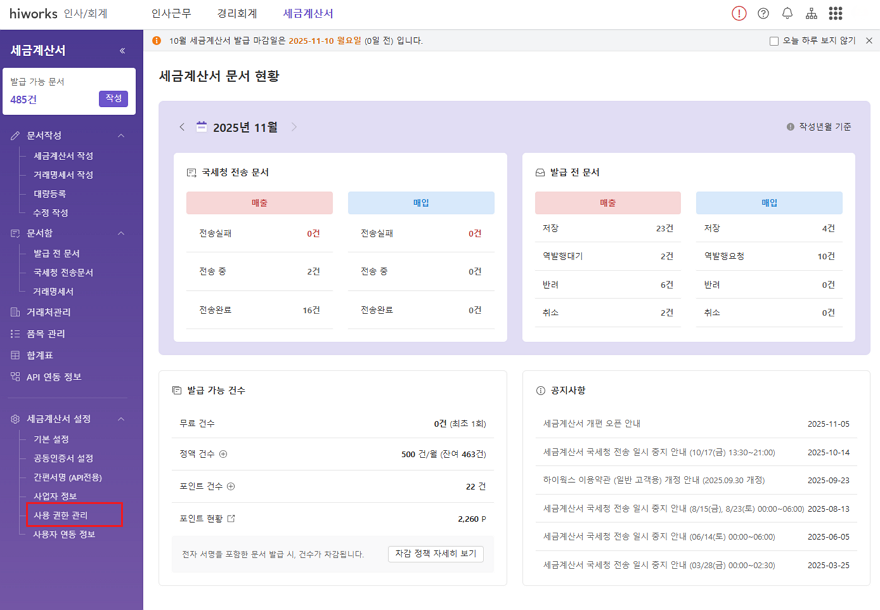Close the notification banner

click(868, 41)
